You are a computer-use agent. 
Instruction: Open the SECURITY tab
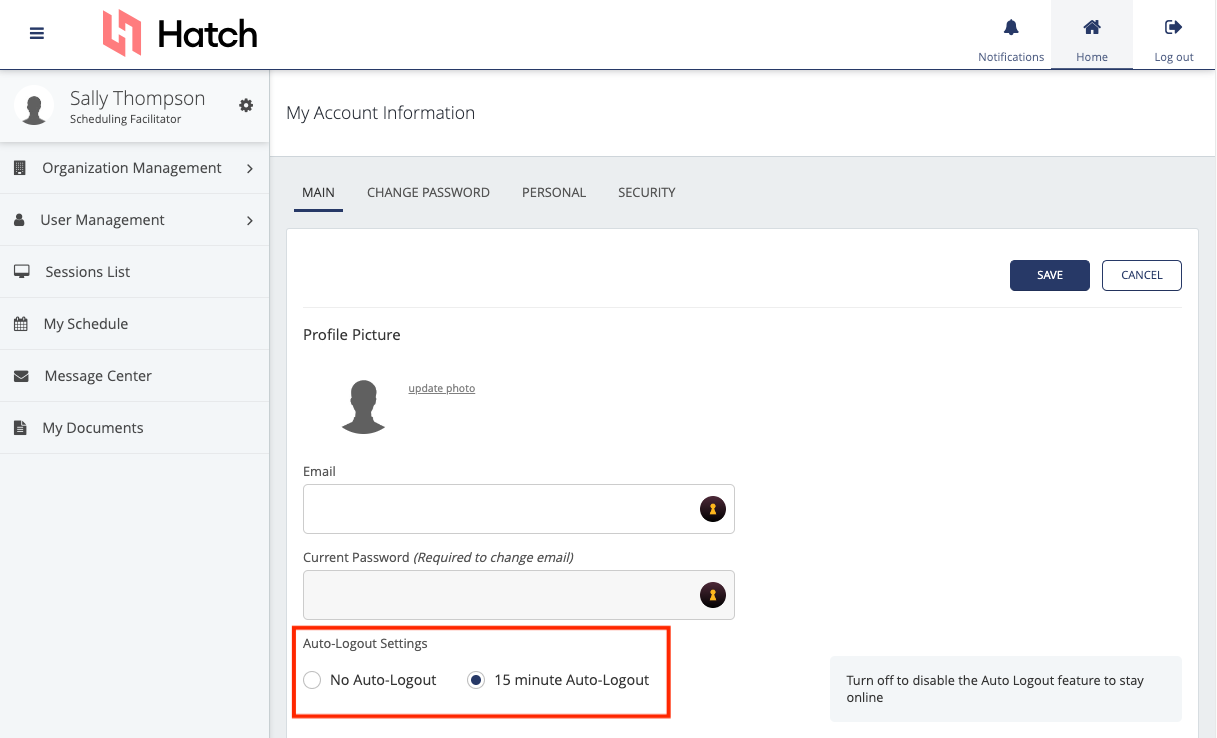click(x=647, y=192)
